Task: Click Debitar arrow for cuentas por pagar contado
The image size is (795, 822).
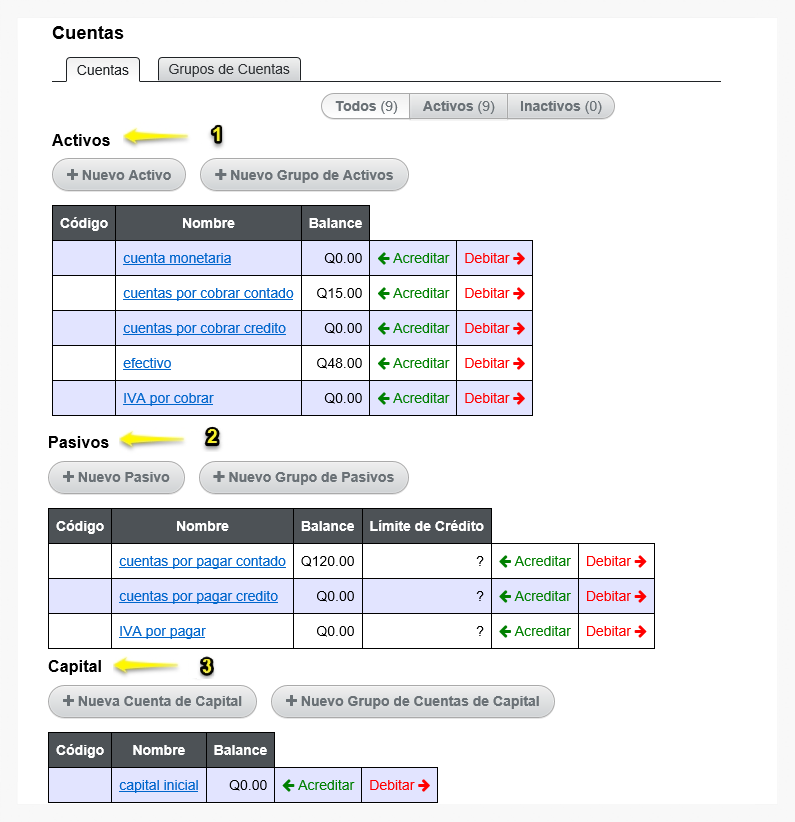Action: point(640,561)
